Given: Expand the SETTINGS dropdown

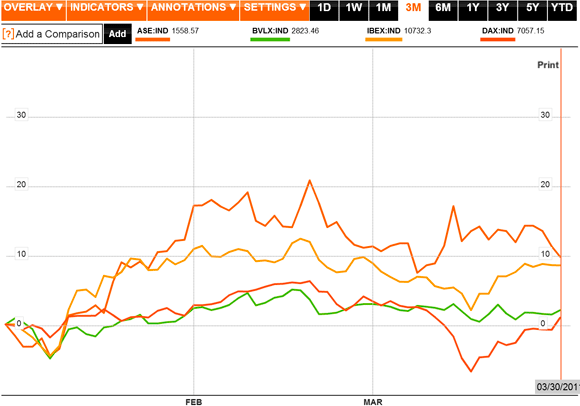Looking at the screenshot, I should tap(275, 10).
